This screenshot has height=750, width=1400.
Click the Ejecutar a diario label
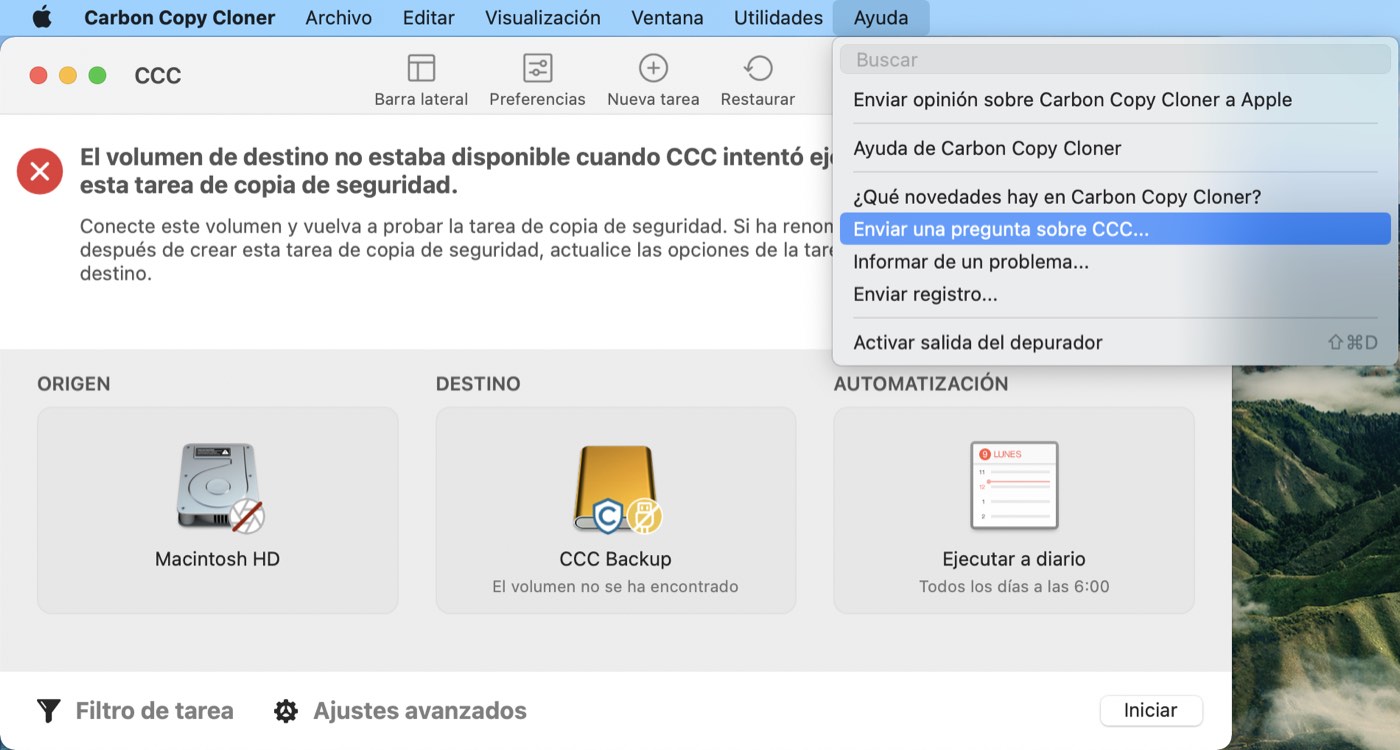(x=1014, y=559)
